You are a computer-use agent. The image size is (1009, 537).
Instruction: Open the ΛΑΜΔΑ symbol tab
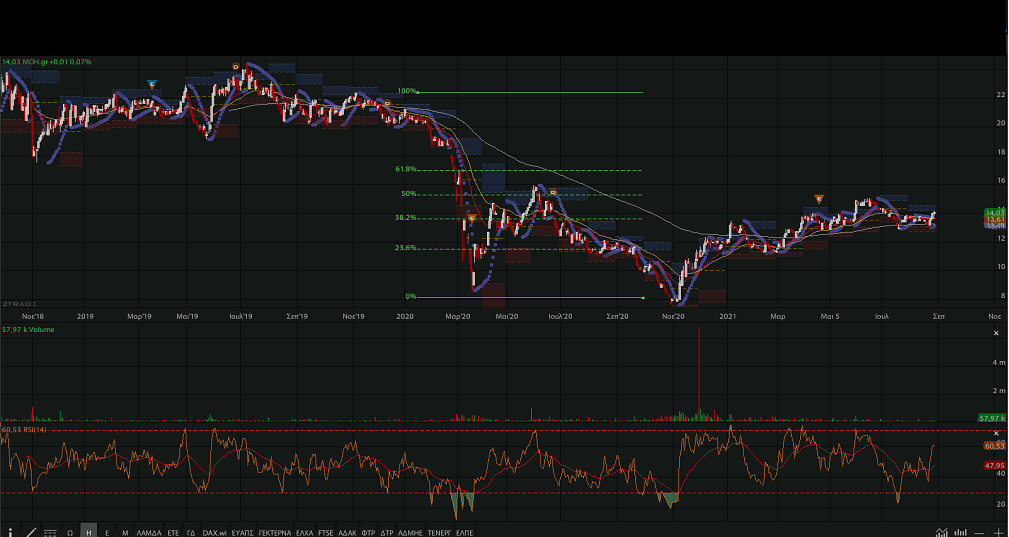[149, 532]
